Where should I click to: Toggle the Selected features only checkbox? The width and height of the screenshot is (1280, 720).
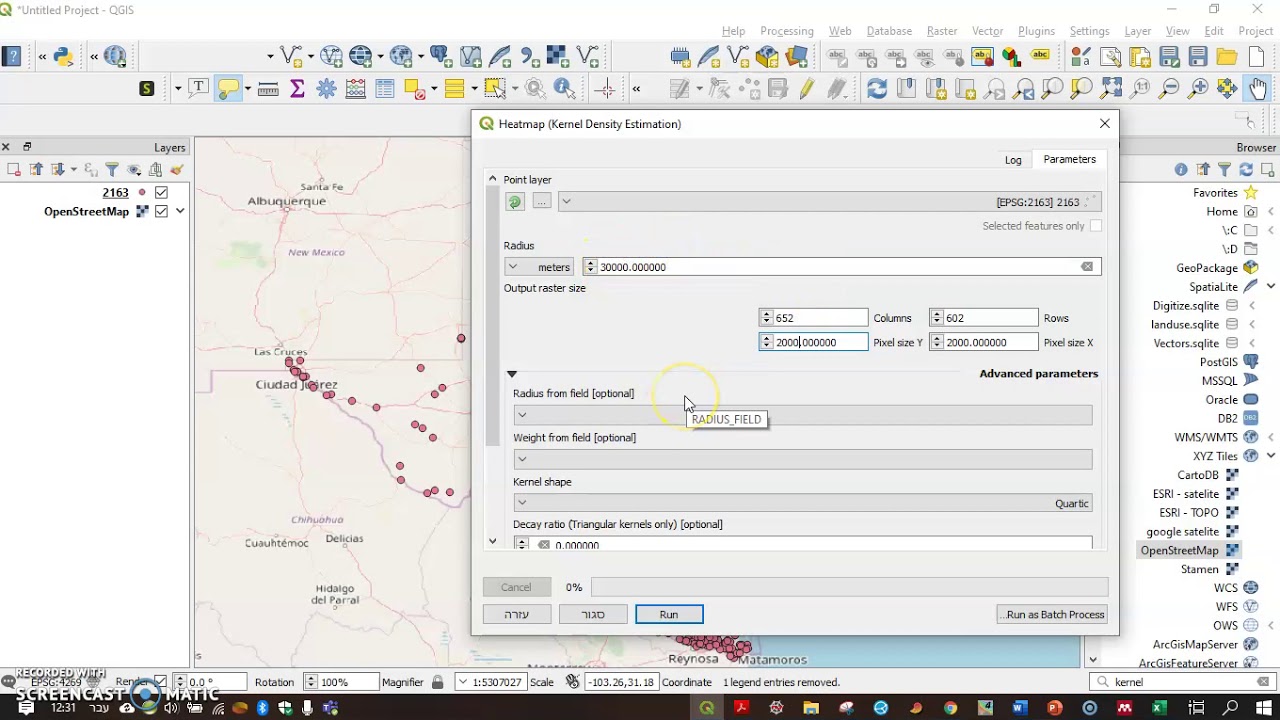(1095, 226)
